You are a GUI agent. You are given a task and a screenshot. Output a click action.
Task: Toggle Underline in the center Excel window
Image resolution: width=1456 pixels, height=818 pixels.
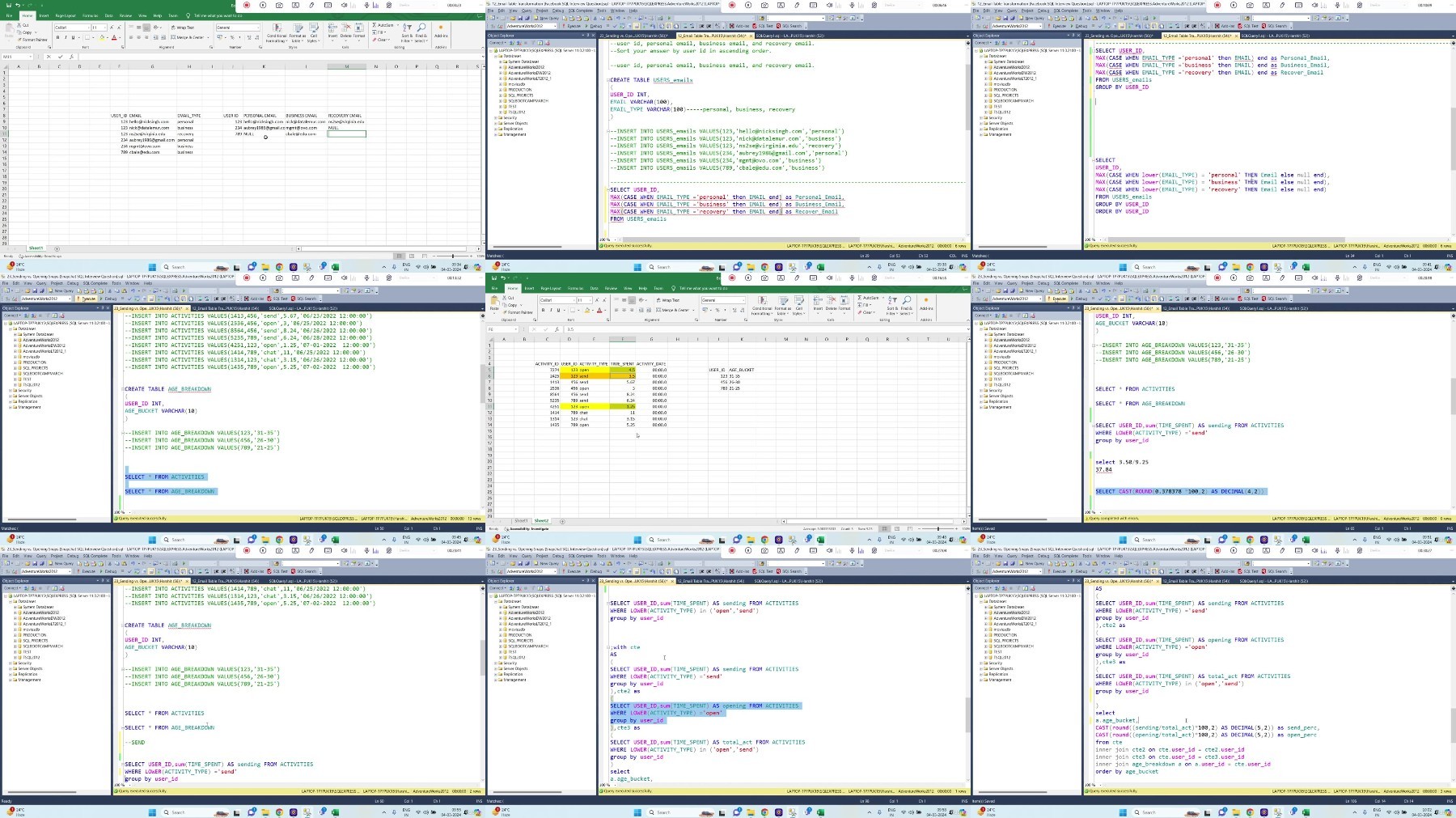(x=558, y=310)
